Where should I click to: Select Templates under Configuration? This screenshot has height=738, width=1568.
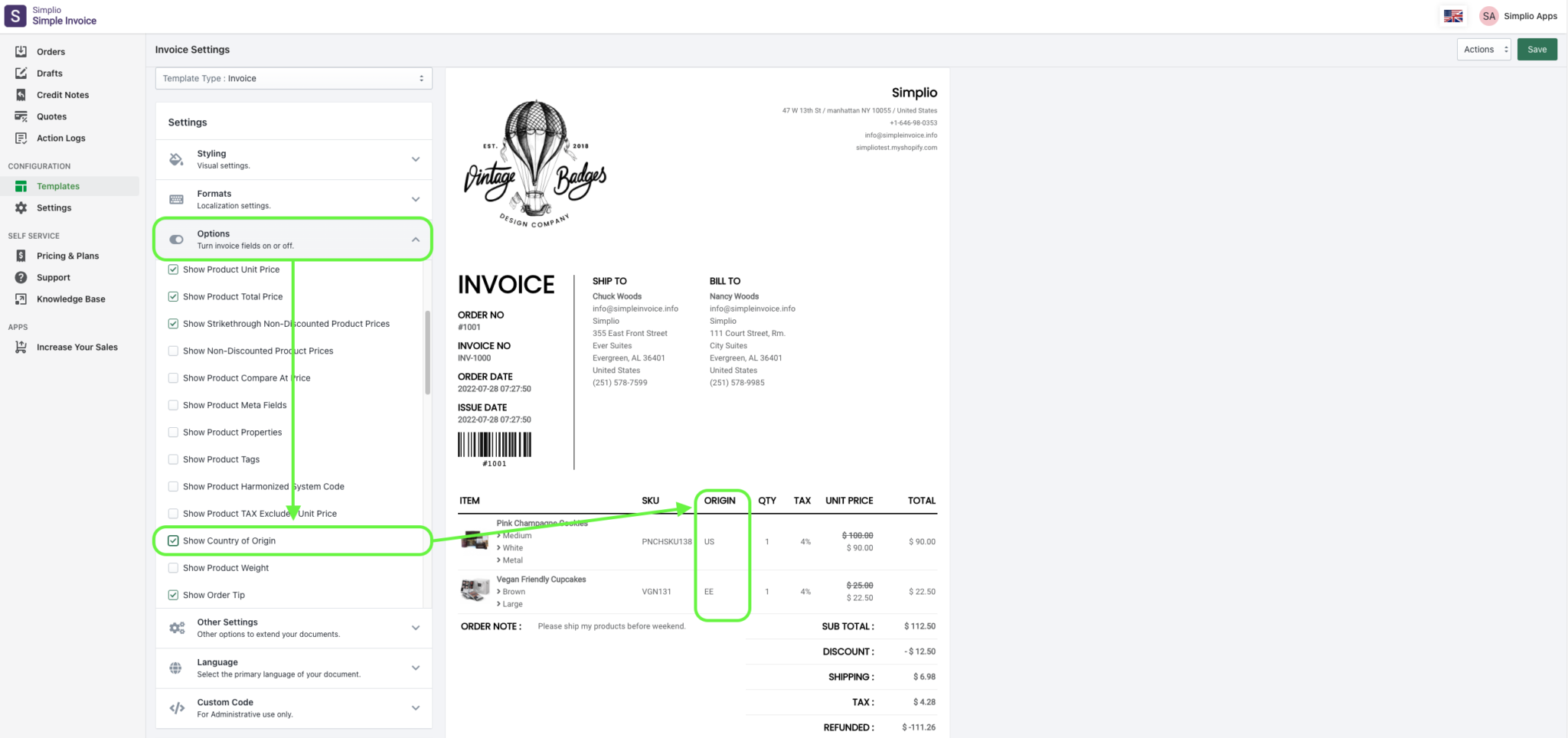tap(58, 185)
